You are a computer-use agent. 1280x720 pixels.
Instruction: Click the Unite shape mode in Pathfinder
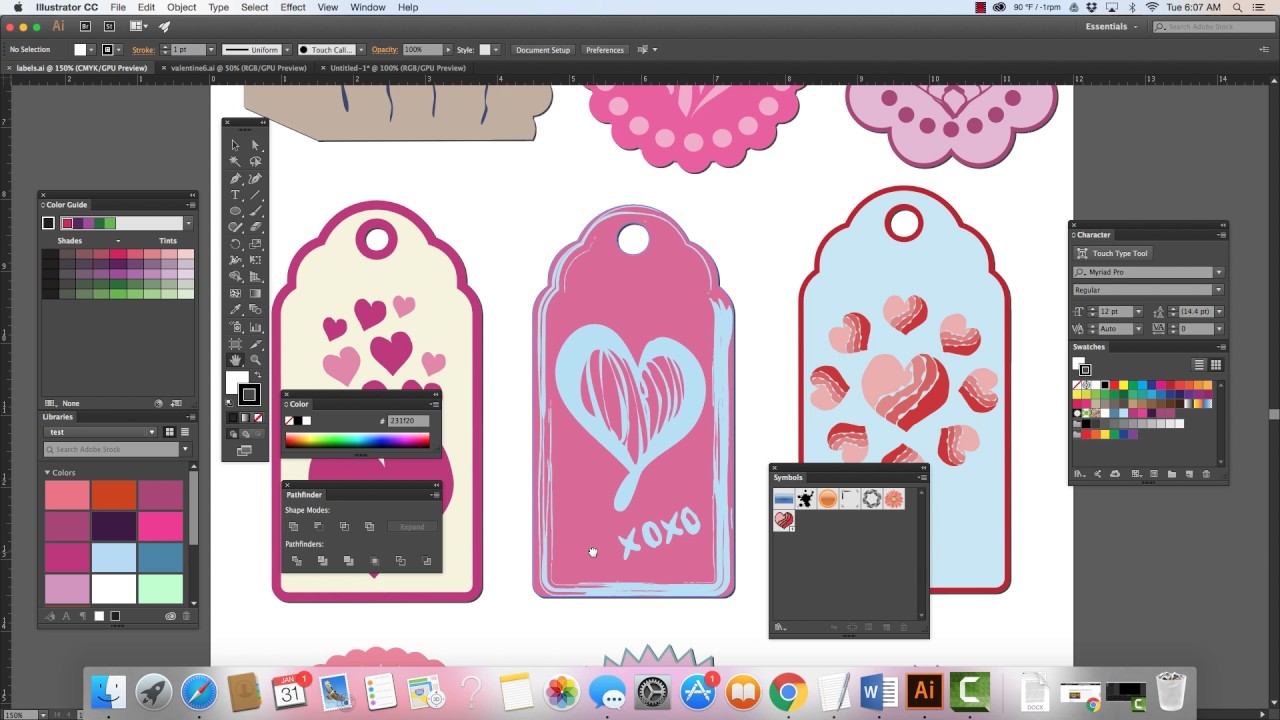[x=294, y=526]
